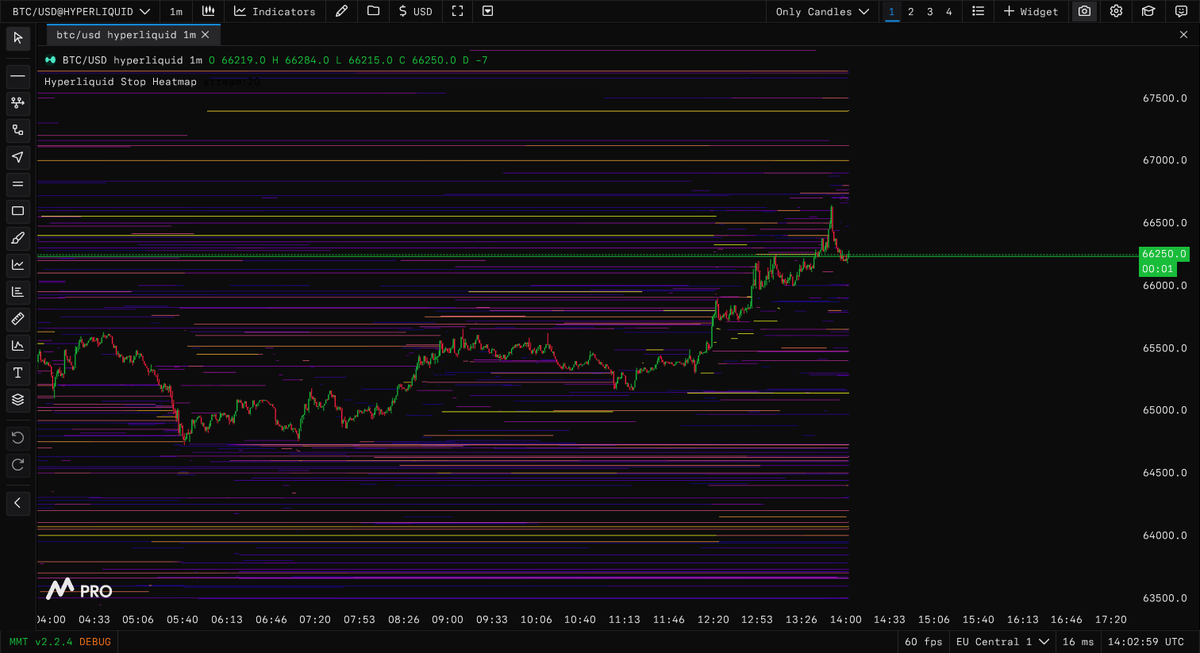
Task: Switch to layout tab 4
Action: coord(949,12)
